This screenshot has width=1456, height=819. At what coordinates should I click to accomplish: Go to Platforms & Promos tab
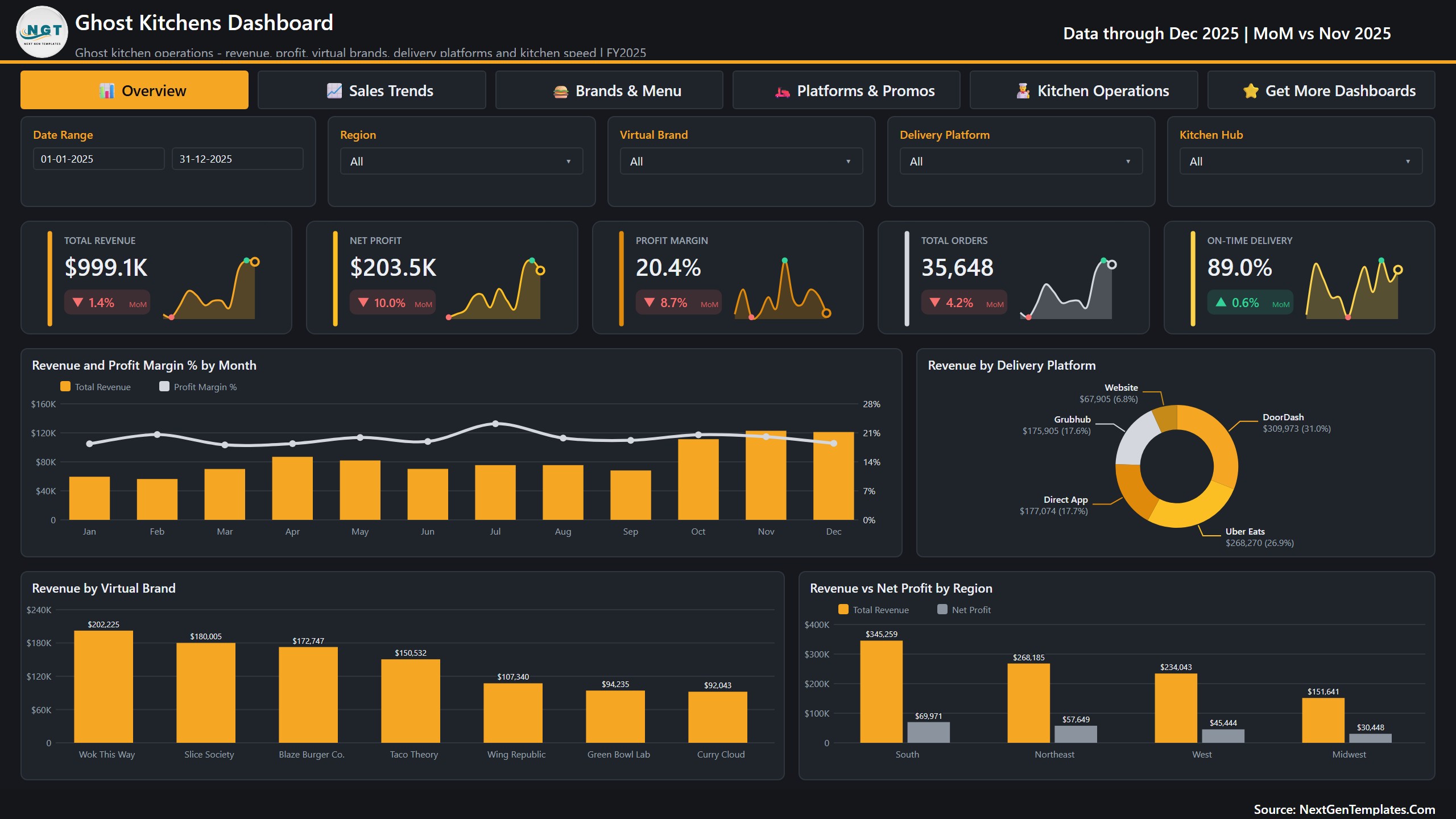[846, 90]
